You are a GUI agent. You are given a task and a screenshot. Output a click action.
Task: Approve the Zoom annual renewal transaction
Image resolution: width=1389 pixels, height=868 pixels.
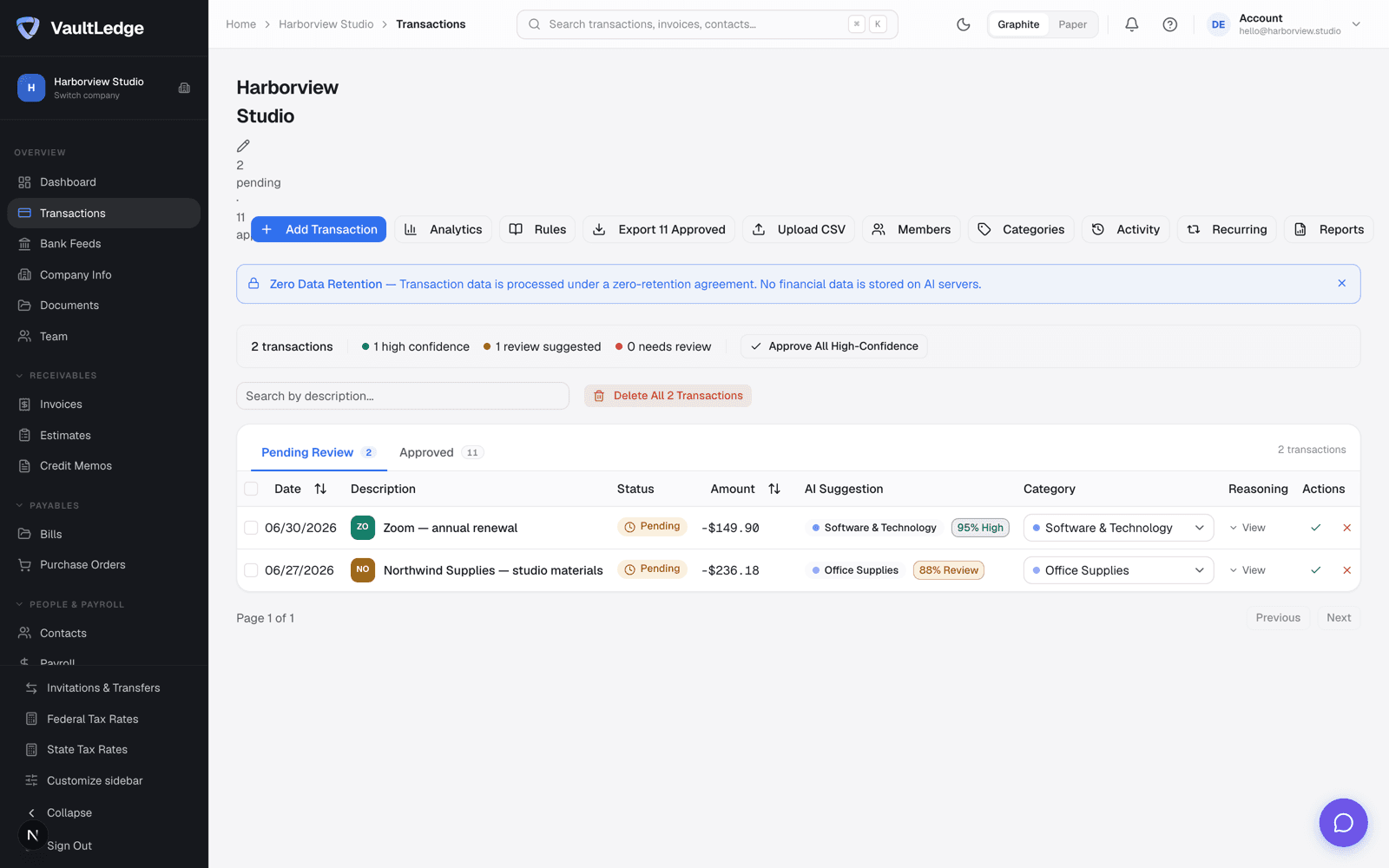1316,528
